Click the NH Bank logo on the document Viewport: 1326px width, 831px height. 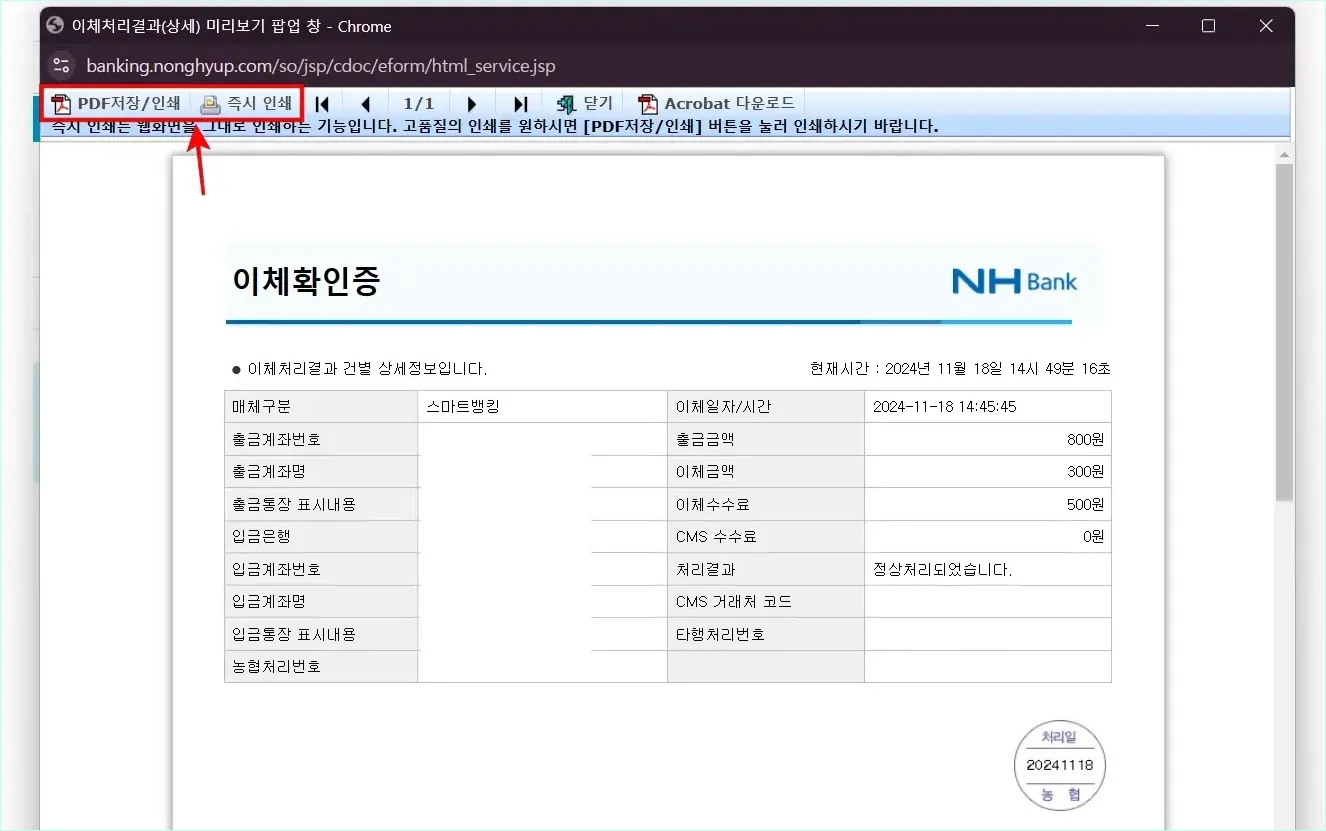[x=1016, y=281]
